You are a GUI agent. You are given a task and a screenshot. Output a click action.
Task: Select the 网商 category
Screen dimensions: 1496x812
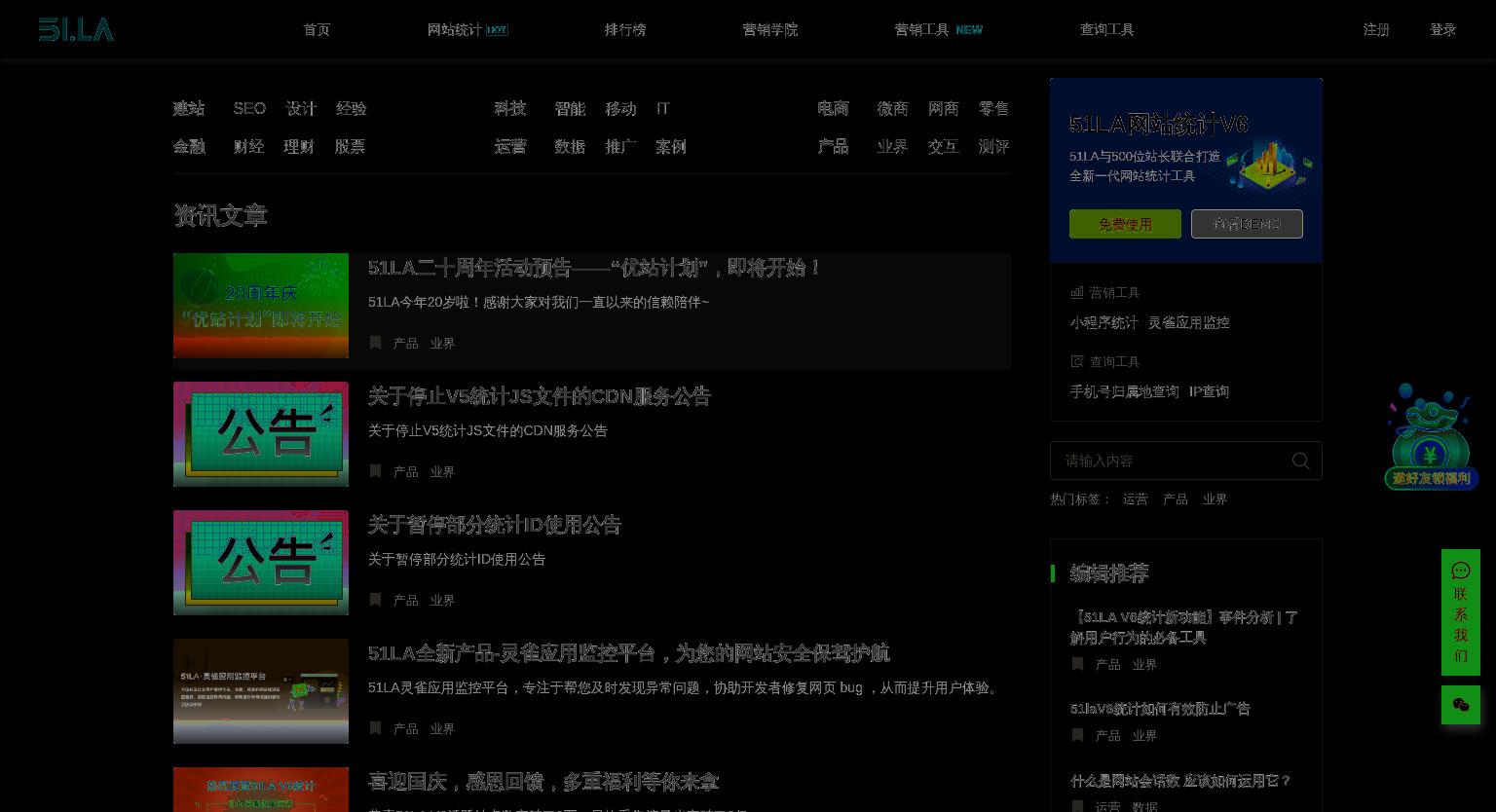(x=943, y=108)
